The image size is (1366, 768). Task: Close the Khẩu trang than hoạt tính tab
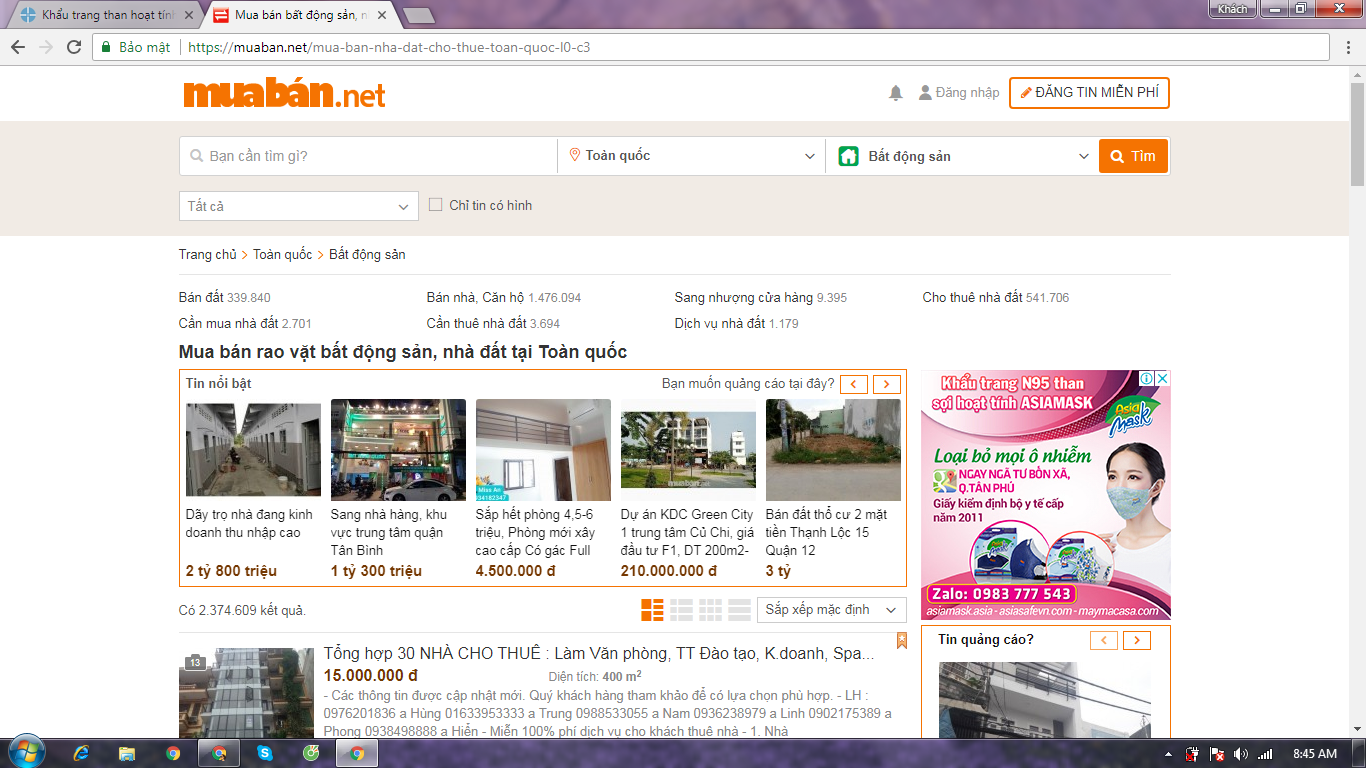click(189, 15)
